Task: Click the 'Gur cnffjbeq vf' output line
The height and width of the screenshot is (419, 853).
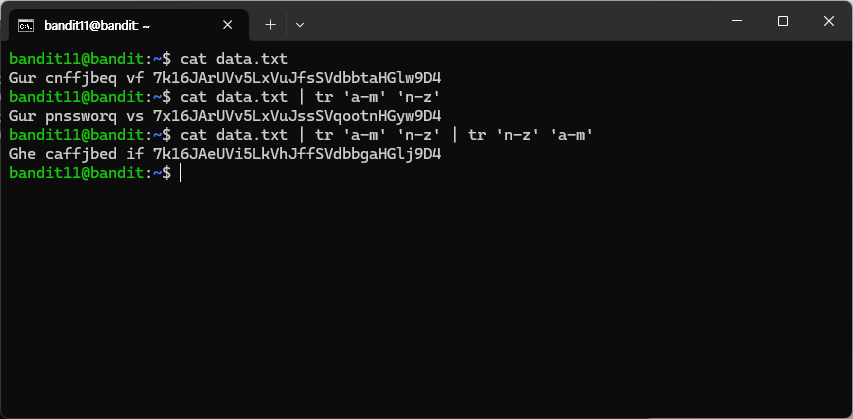Action: [76, 78]
